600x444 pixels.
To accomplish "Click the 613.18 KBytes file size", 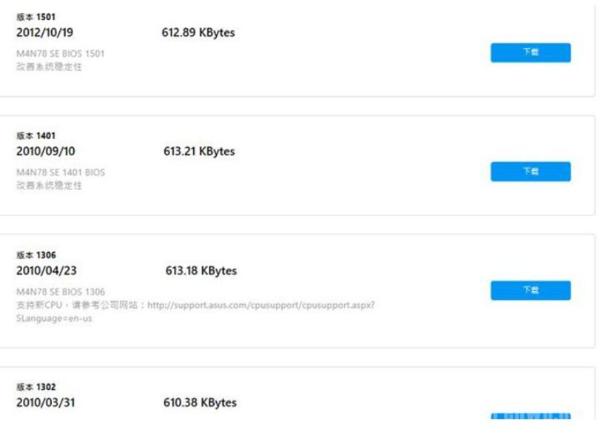I will click(201, 271).
